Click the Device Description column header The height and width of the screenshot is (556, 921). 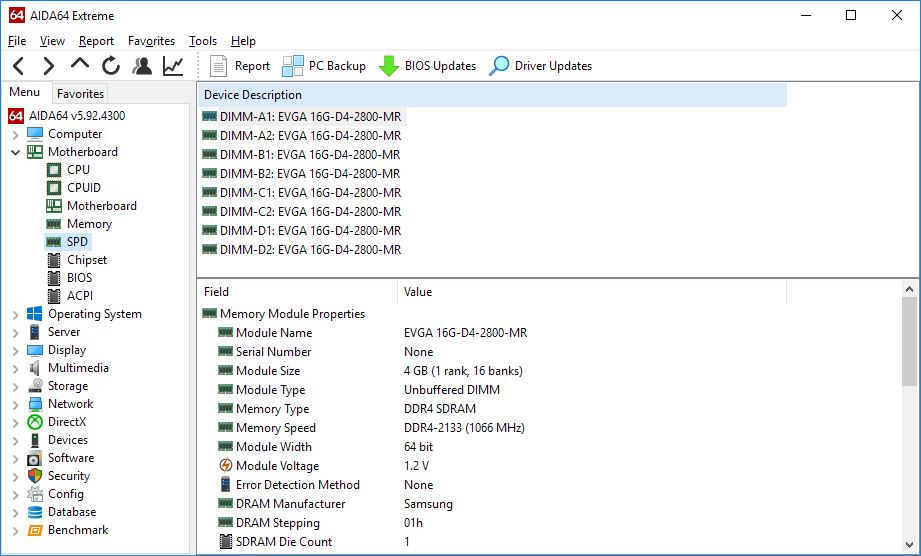pyautogui.click(x=492, y=95)
